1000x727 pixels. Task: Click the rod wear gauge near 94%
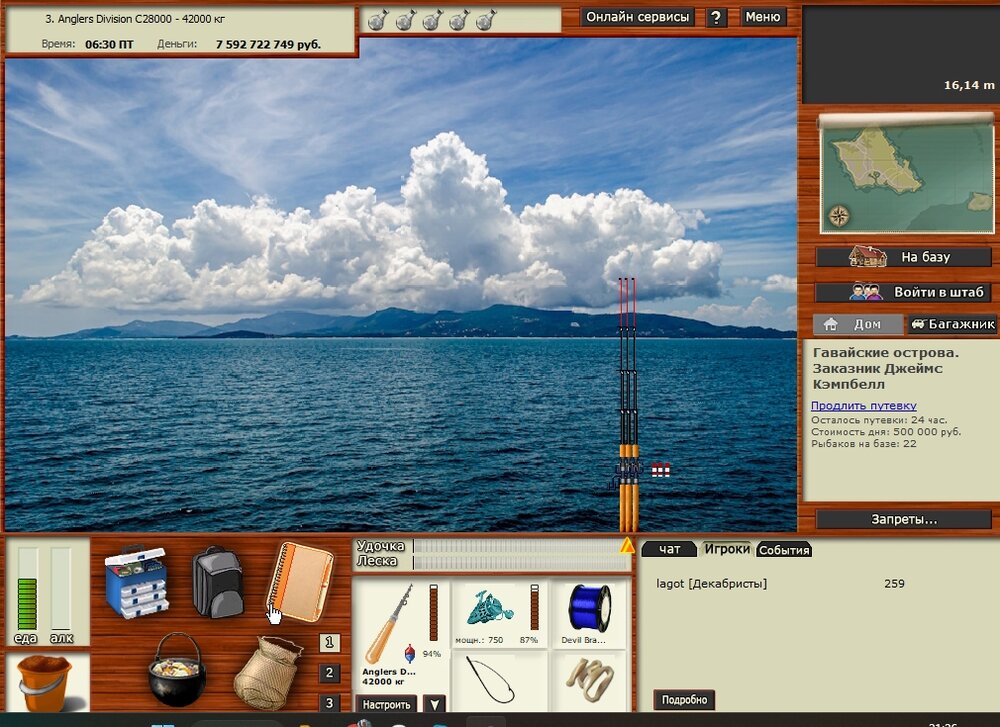(434, 612)
